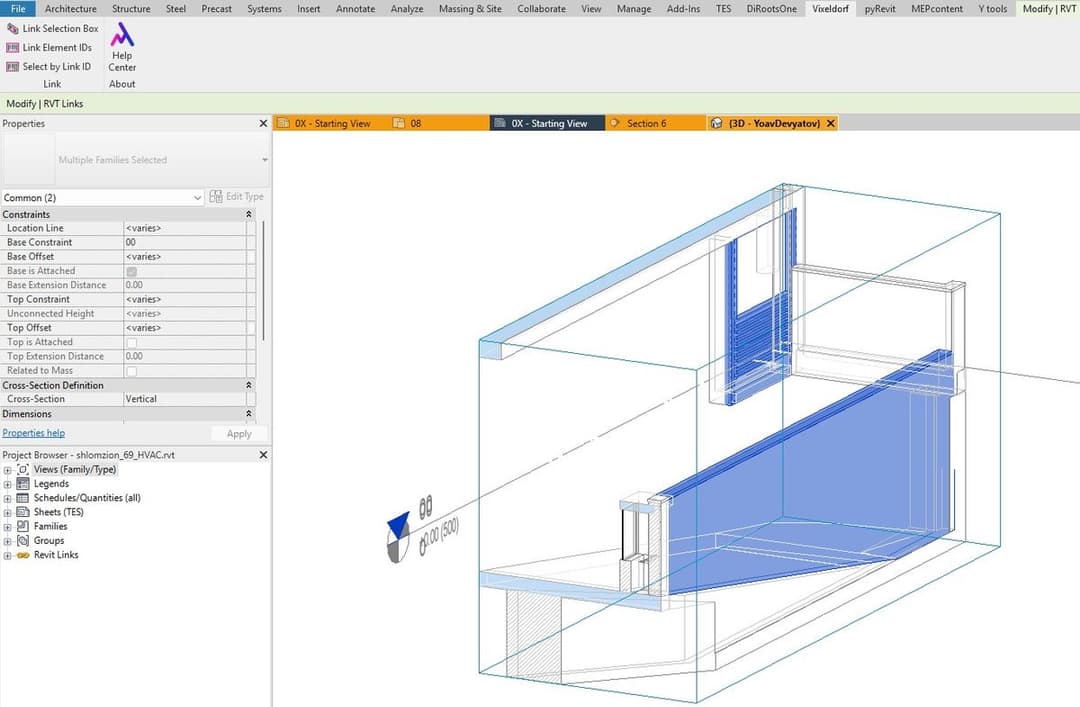This screenshot has height=707, width=1080.
Task: Click the Families icon in Project Browser
Action: coord(23,526)
